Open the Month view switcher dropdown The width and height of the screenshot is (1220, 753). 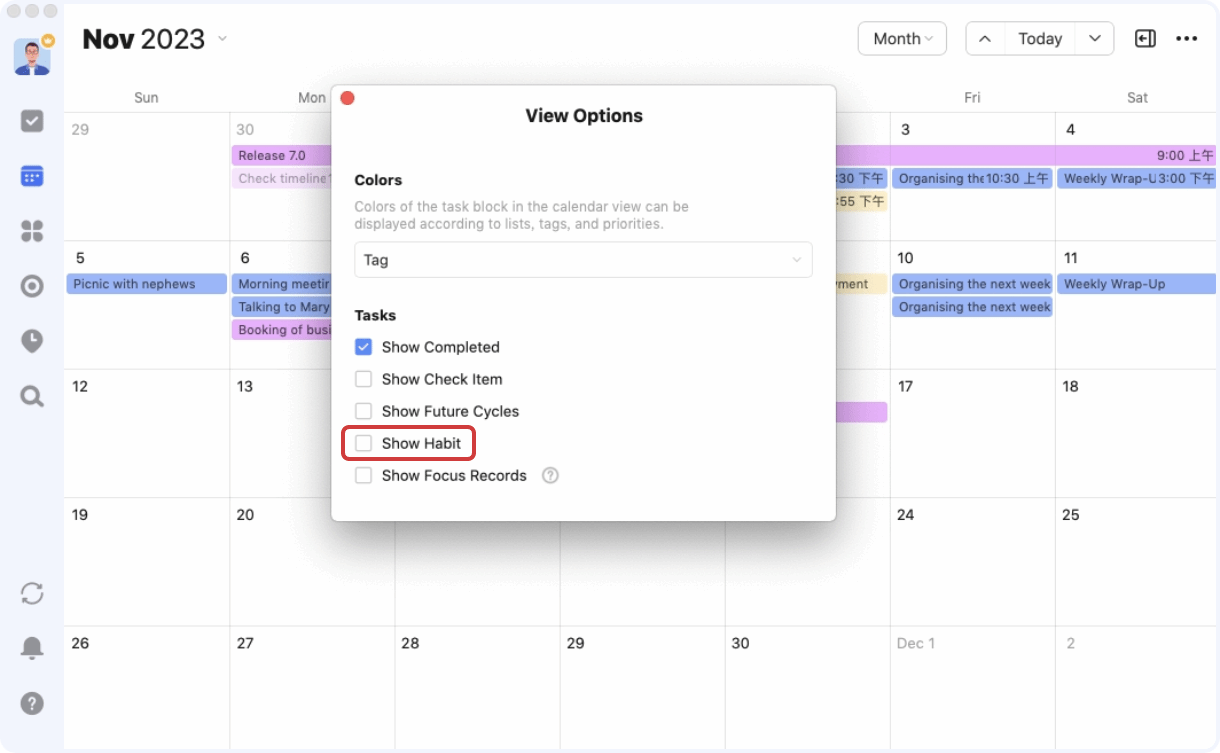click(x=902, y=38)
